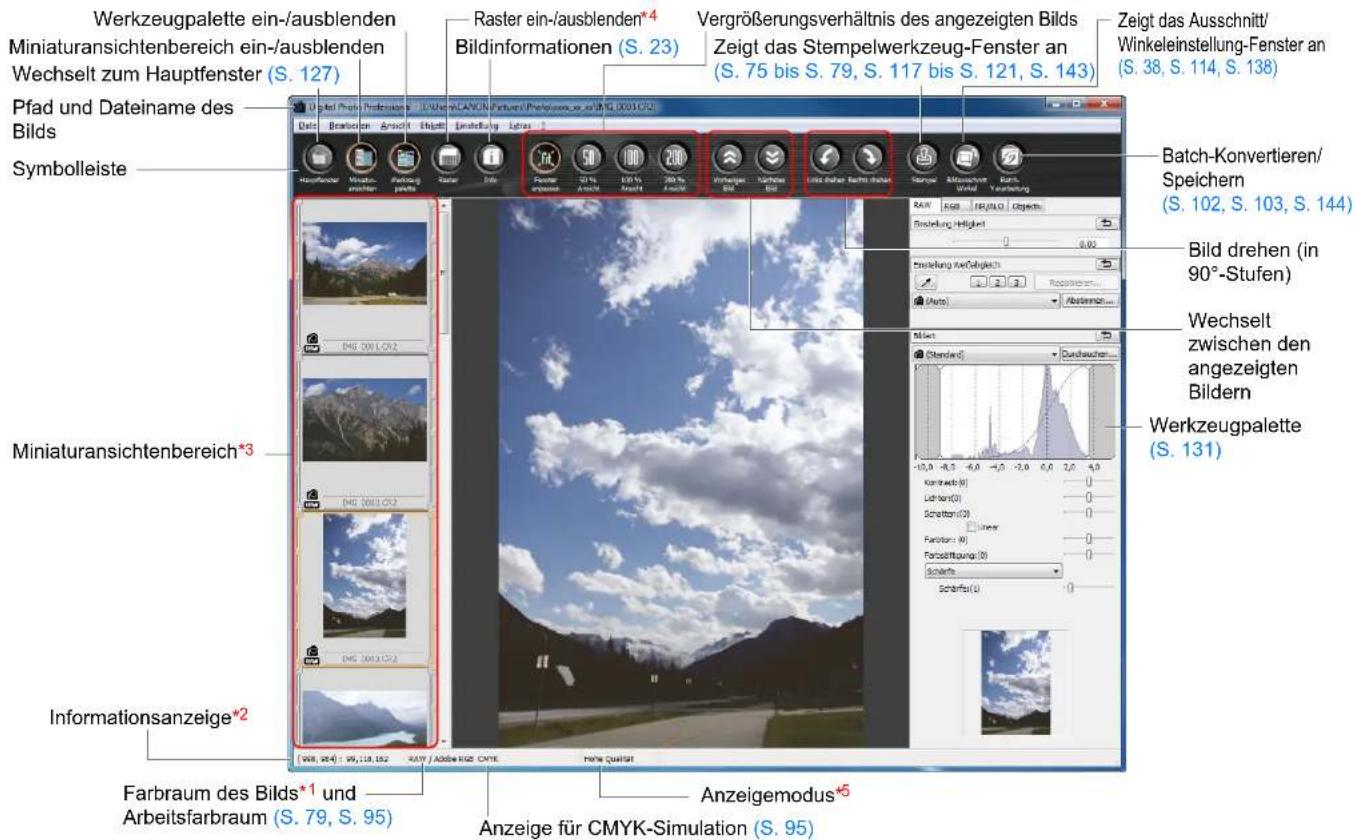Viewport: 1356px width, 840px height.
Task: Set view to 100 % Ansicht
Action: tap(631, 157)
